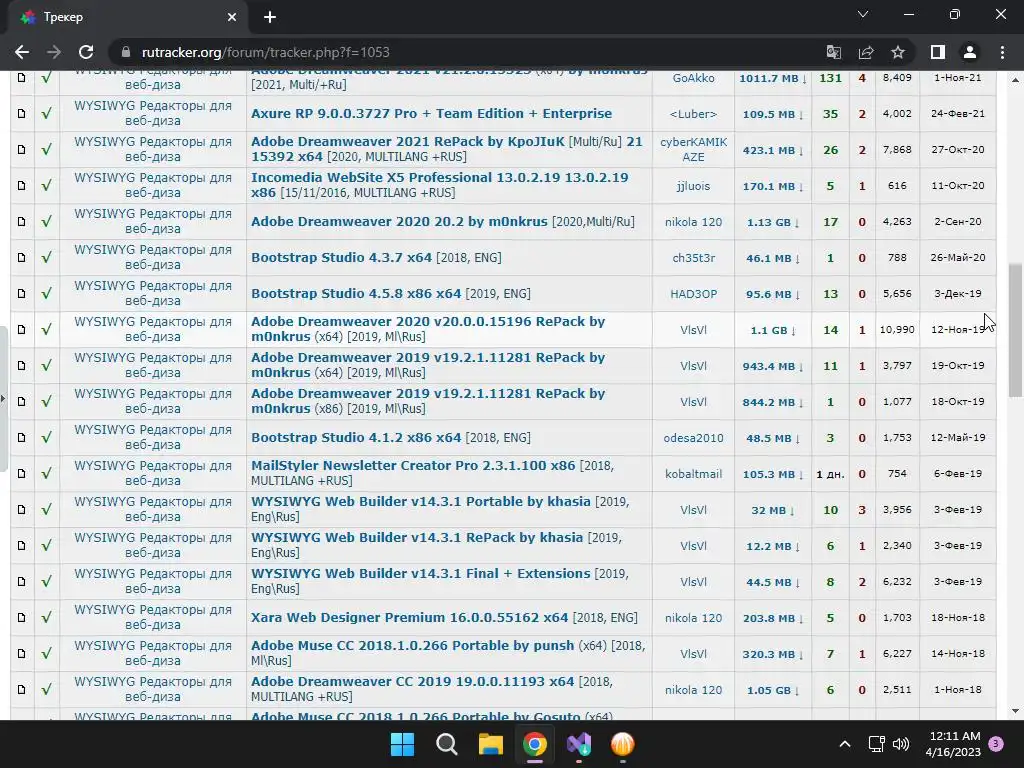This screenshot has height=768, width=1024.
Task: View author cyberKAMIKAZE profile
Action: coord(694,150)
